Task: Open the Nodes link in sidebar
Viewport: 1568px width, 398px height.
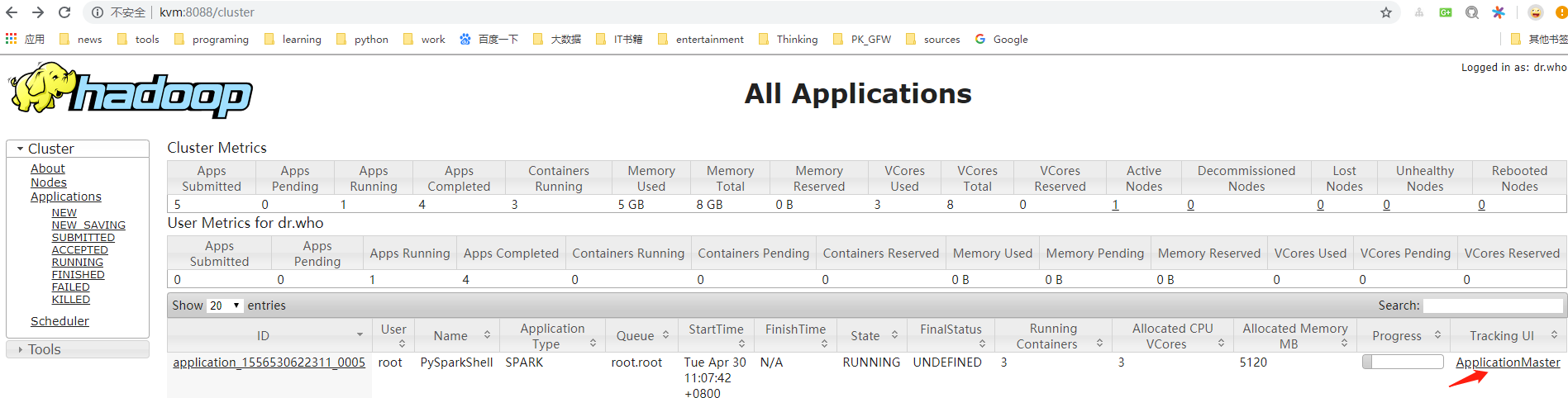Action: tap(49, 182)
